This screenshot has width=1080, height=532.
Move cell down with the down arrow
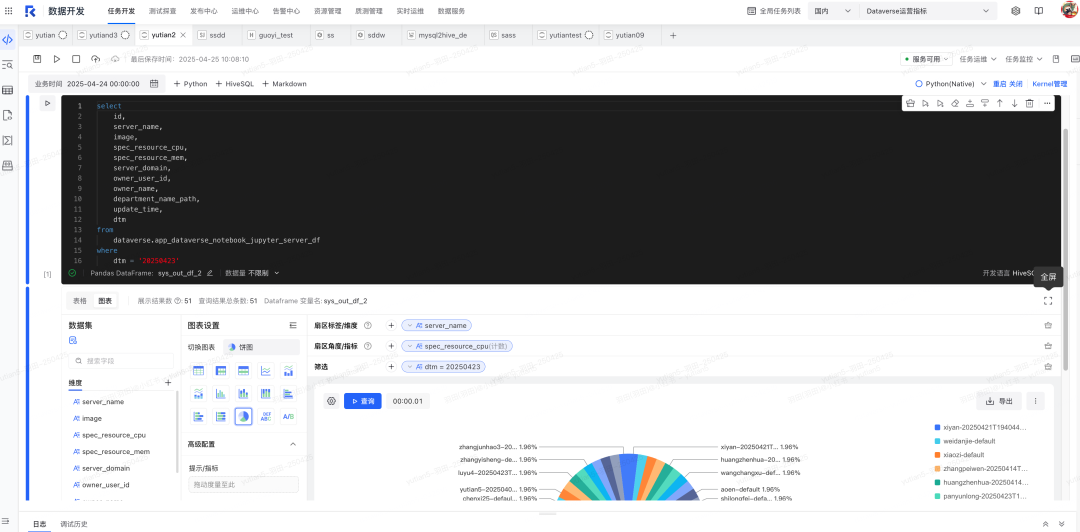pyautogui.click(x=1015, y=103)
